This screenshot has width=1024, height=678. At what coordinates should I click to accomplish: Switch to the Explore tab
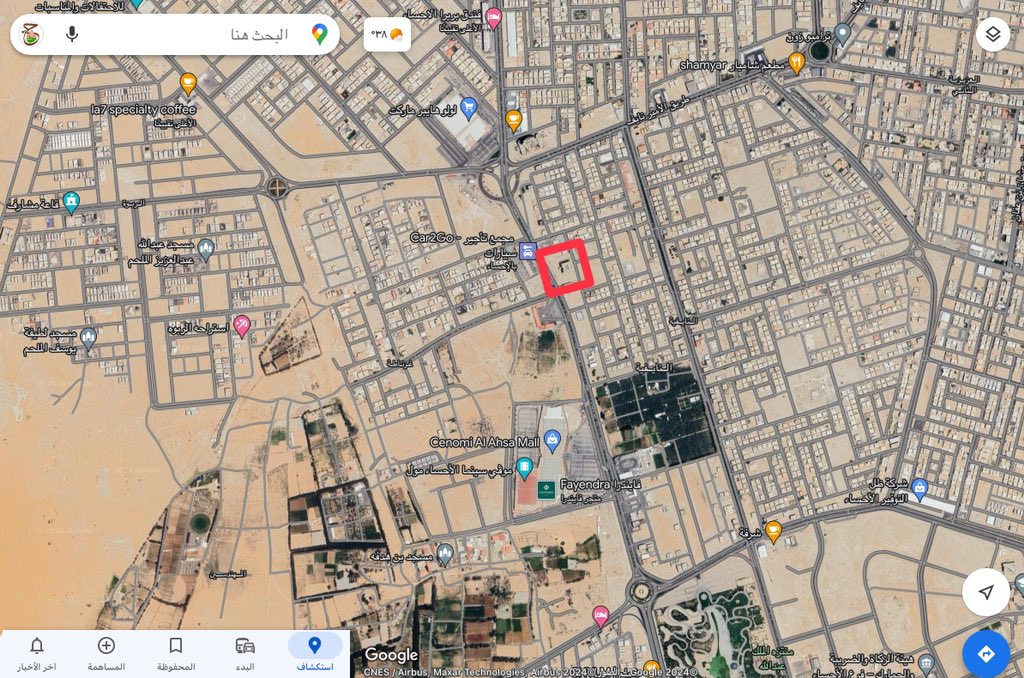pos(315,653)
